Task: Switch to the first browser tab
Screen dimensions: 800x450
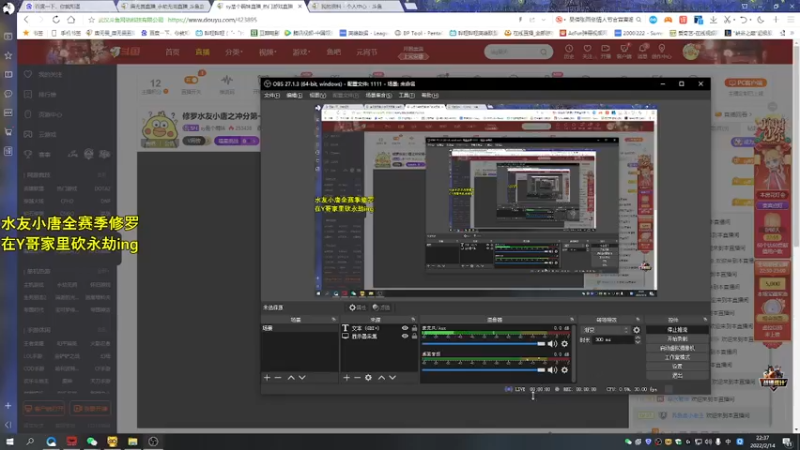Action: pos(66,6)
